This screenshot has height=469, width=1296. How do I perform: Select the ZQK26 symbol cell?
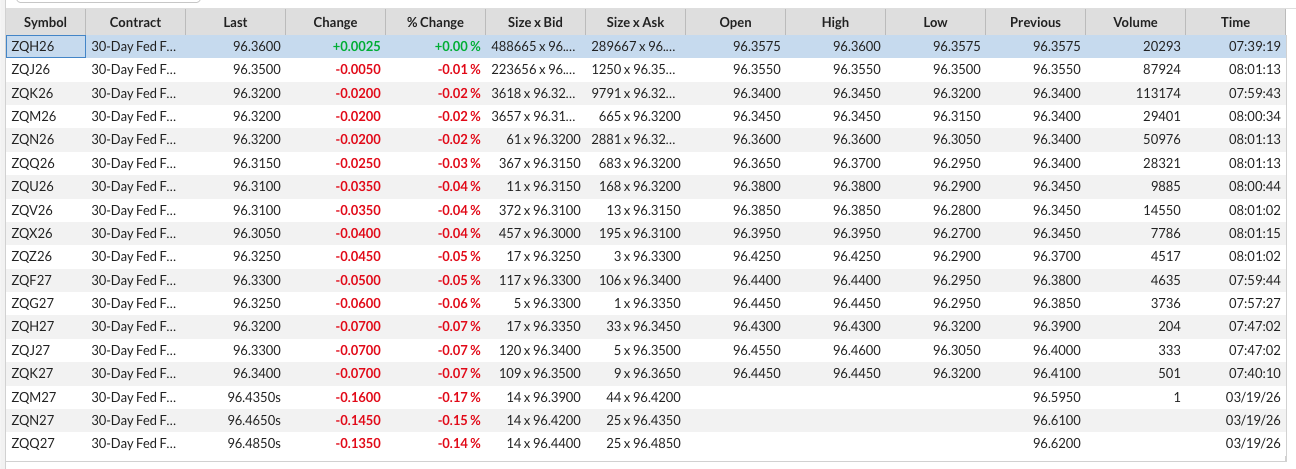31,93
